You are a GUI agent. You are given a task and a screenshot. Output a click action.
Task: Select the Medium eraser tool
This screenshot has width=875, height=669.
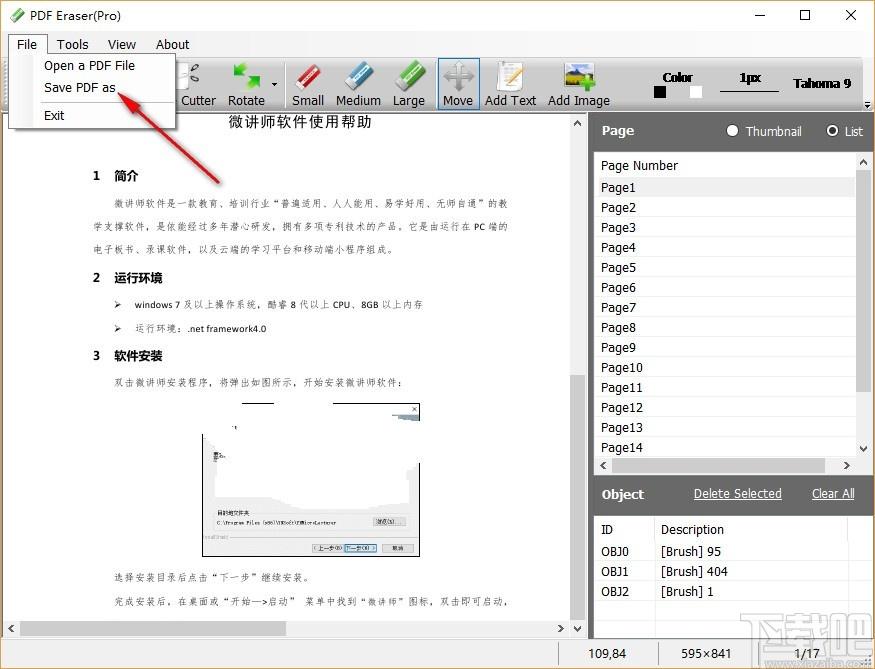[x=358, y=84]
